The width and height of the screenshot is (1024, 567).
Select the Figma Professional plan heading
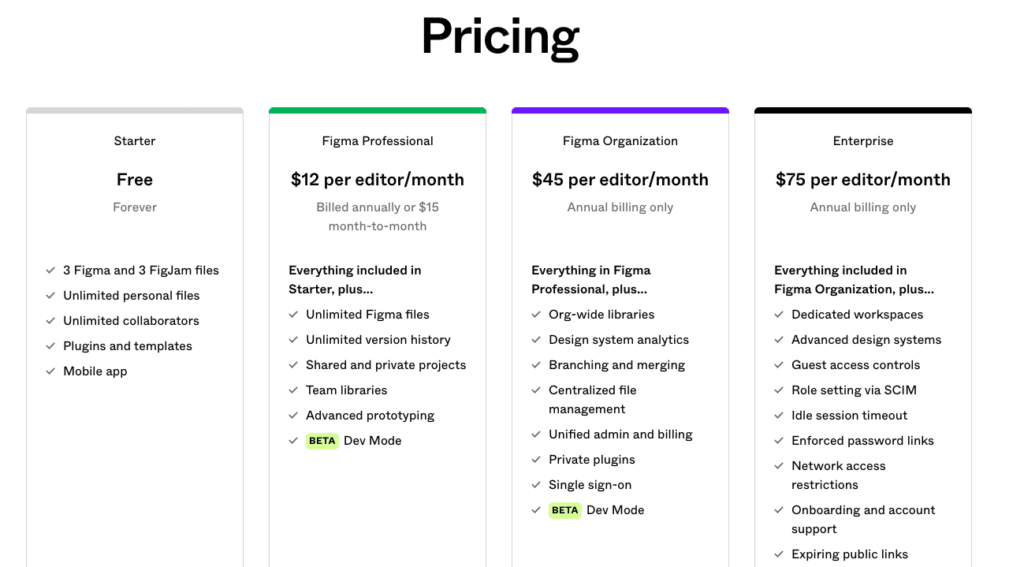pos(377,141)
